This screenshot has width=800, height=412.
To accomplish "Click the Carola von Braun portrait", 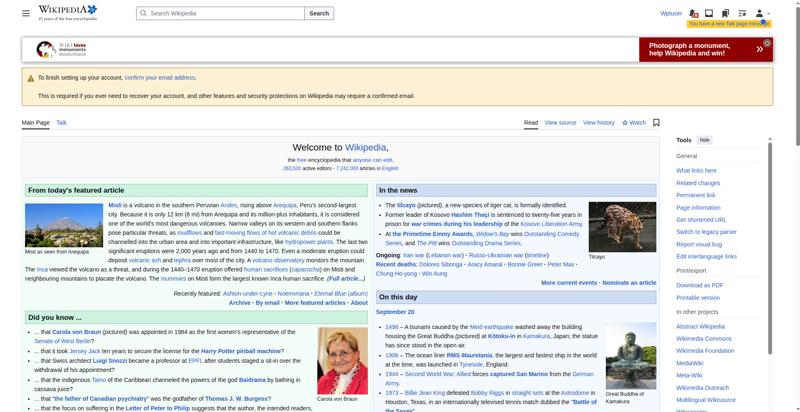I will click(342, 360).
